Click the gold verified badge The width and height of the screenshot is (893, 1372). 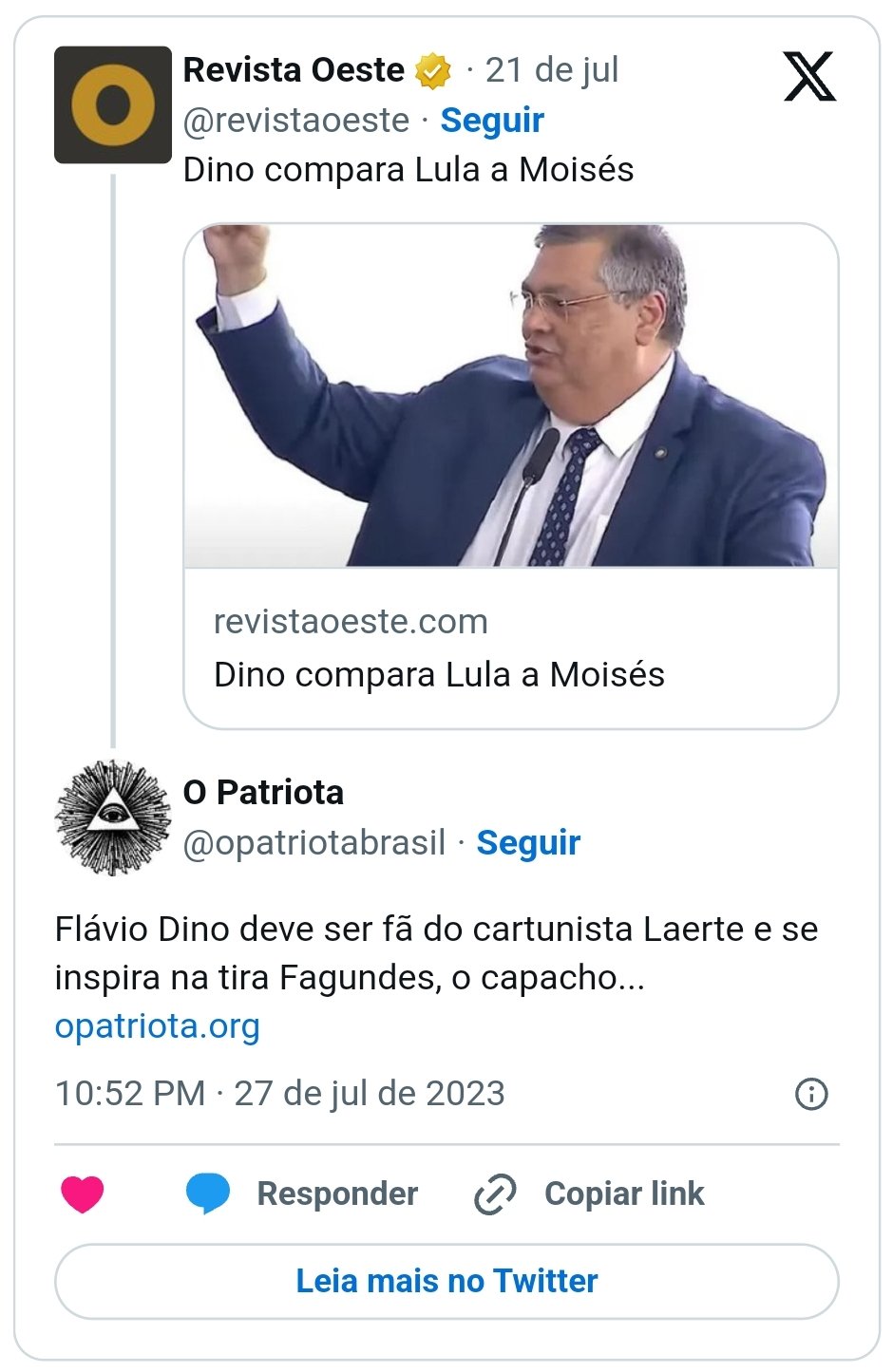(433, 71)
